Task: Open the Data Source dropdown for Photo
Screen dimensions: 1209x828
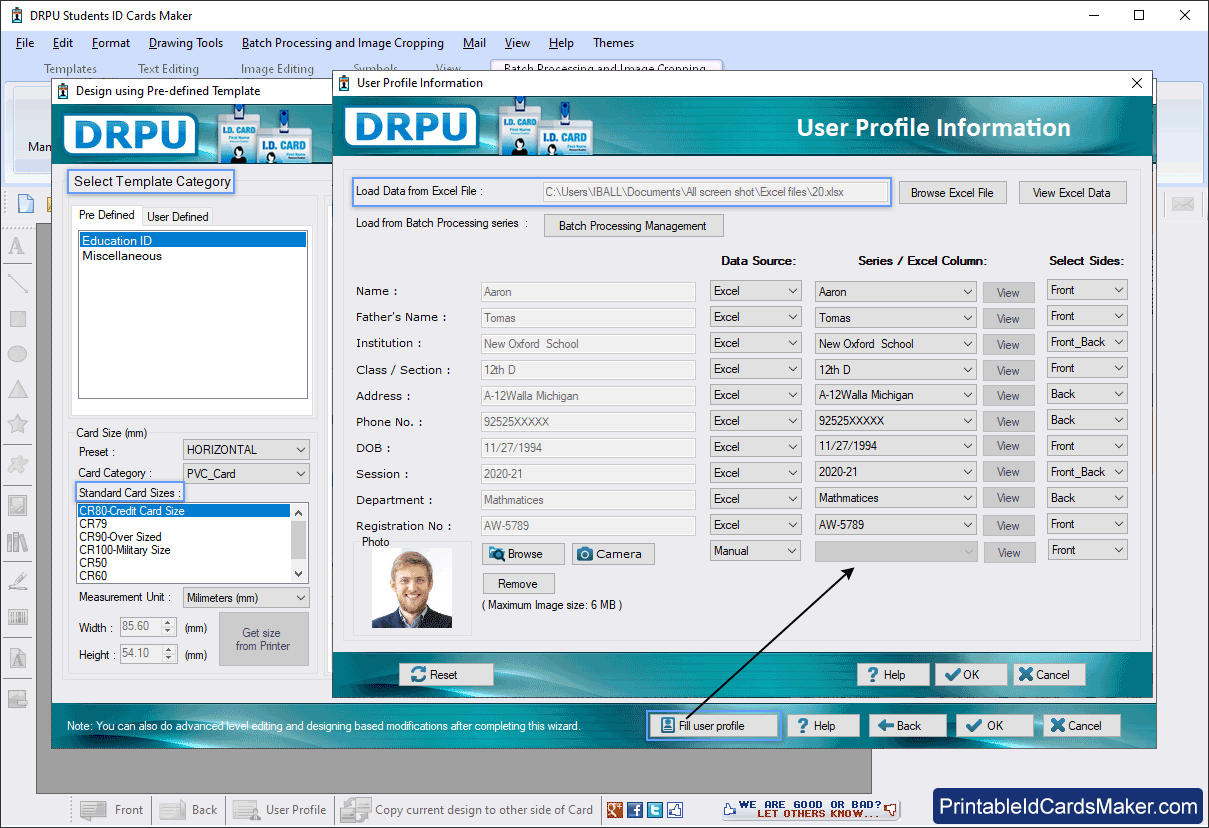Action: pos(756,550)
